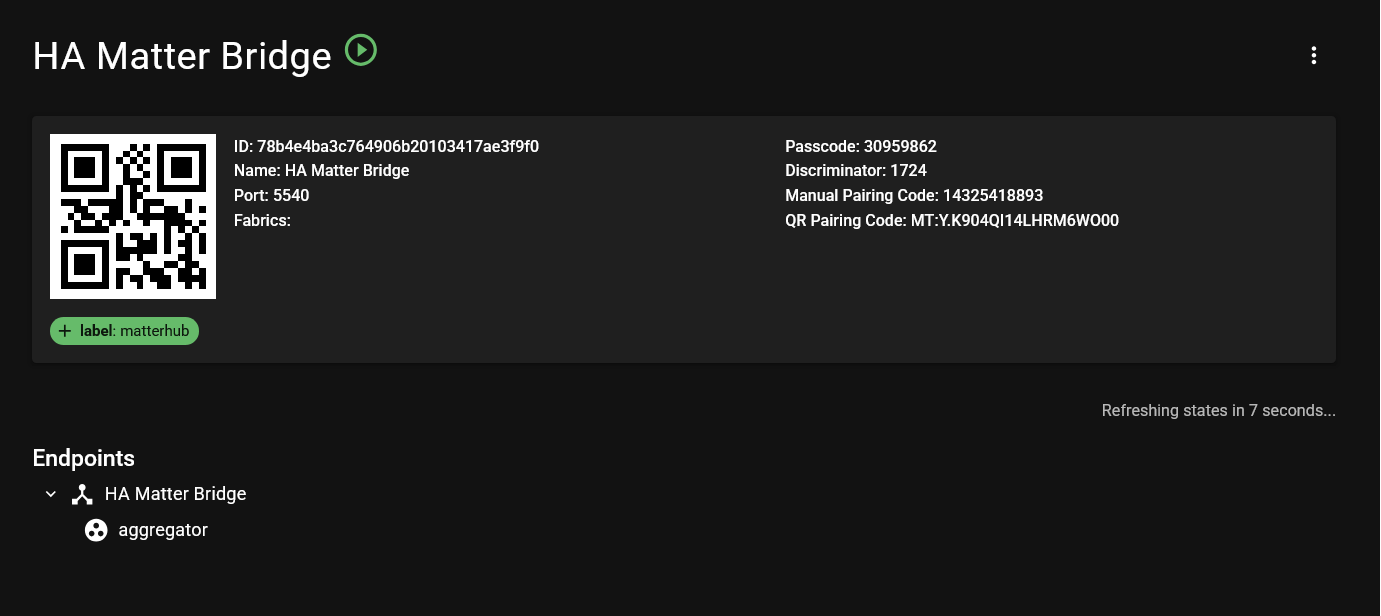The height and width of the screenshot is (616, 1381).
Task: Click the bridge ID value text
Action: click(x=397, y=147)
